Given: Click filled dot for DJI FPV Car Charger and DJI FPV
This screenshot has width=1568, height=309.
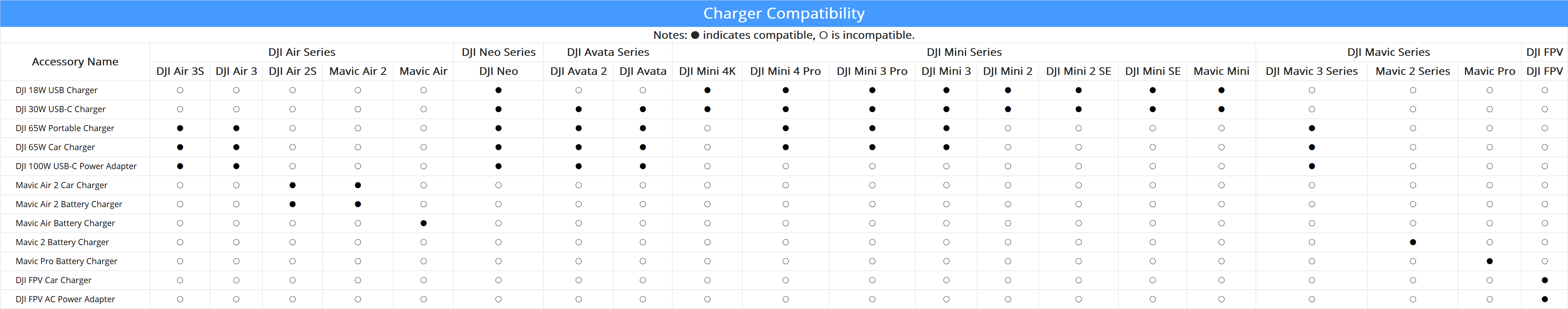Looking at the screenshot, I should pyautogui.click(x=1545, y=280).
